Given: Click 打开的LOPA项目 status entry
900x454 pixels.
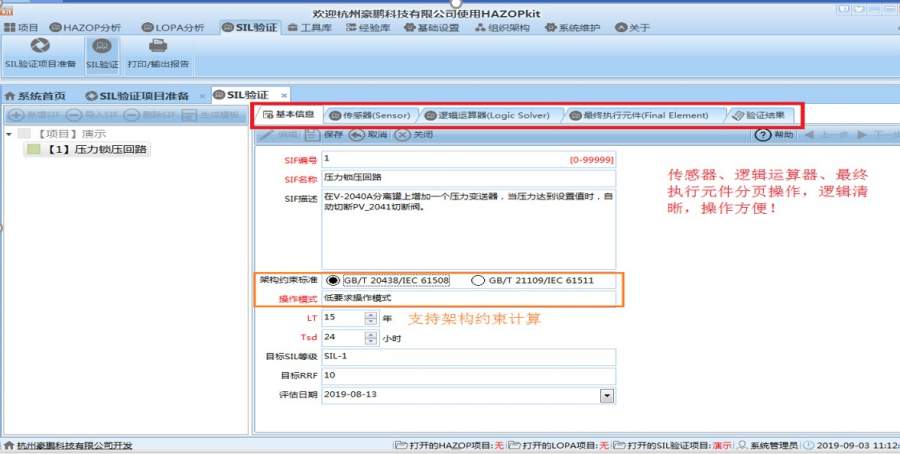Looking at the screenshot, I should [x=558, y=446].
